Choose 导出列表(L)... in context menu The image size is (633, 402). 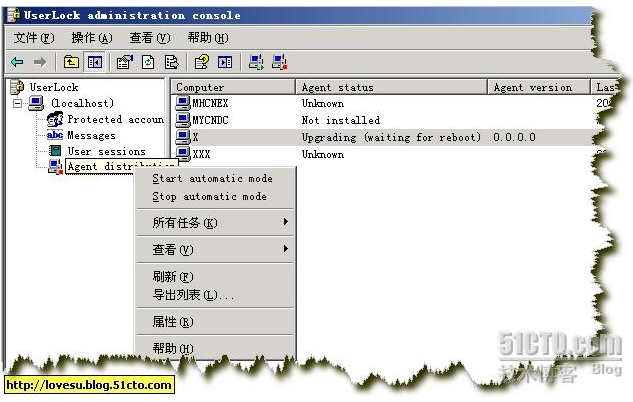tap(216, 295)
